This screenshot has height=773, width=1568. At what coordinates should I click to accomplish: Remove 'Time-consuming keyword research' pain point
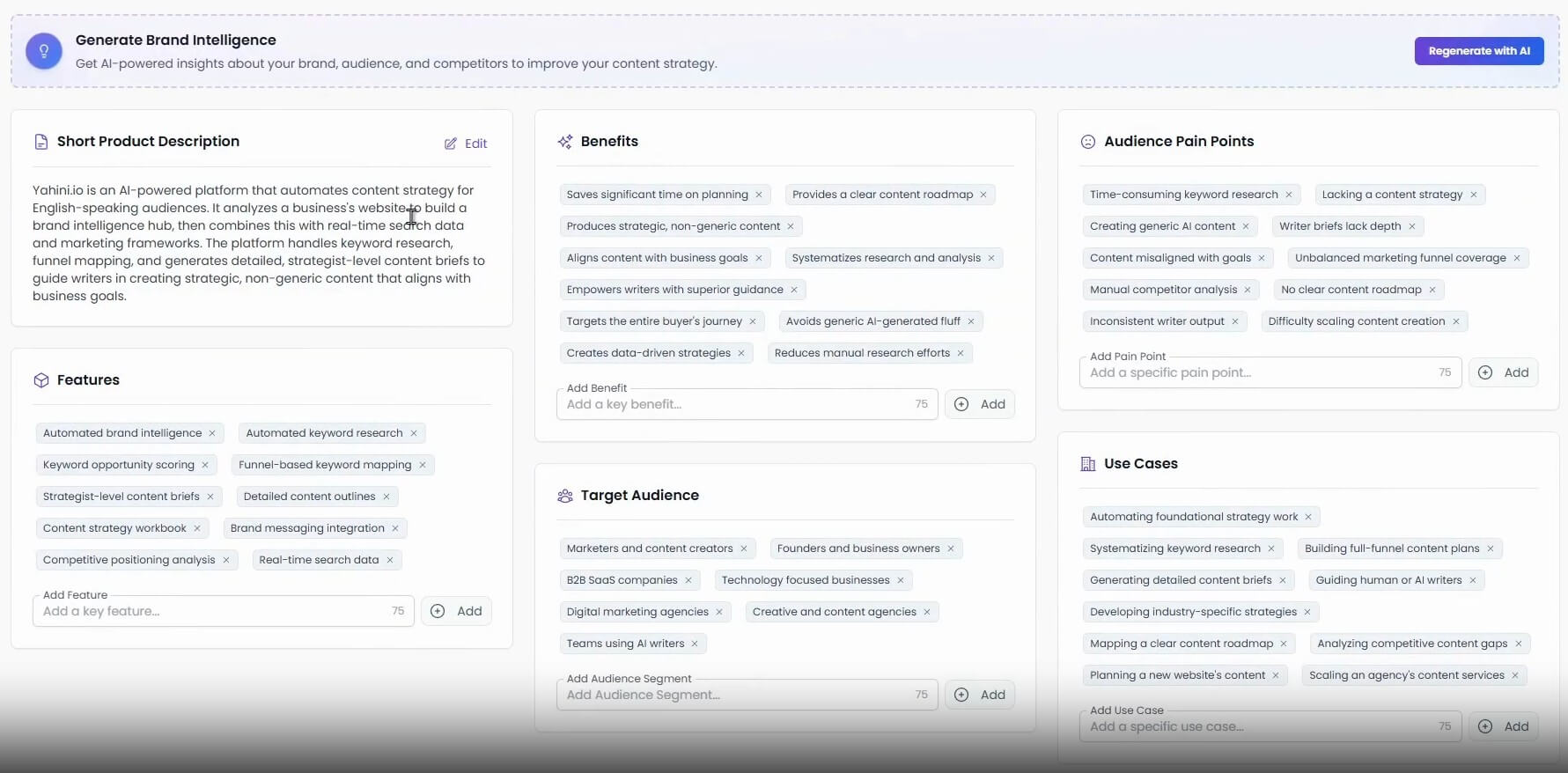pos(1289,195)
